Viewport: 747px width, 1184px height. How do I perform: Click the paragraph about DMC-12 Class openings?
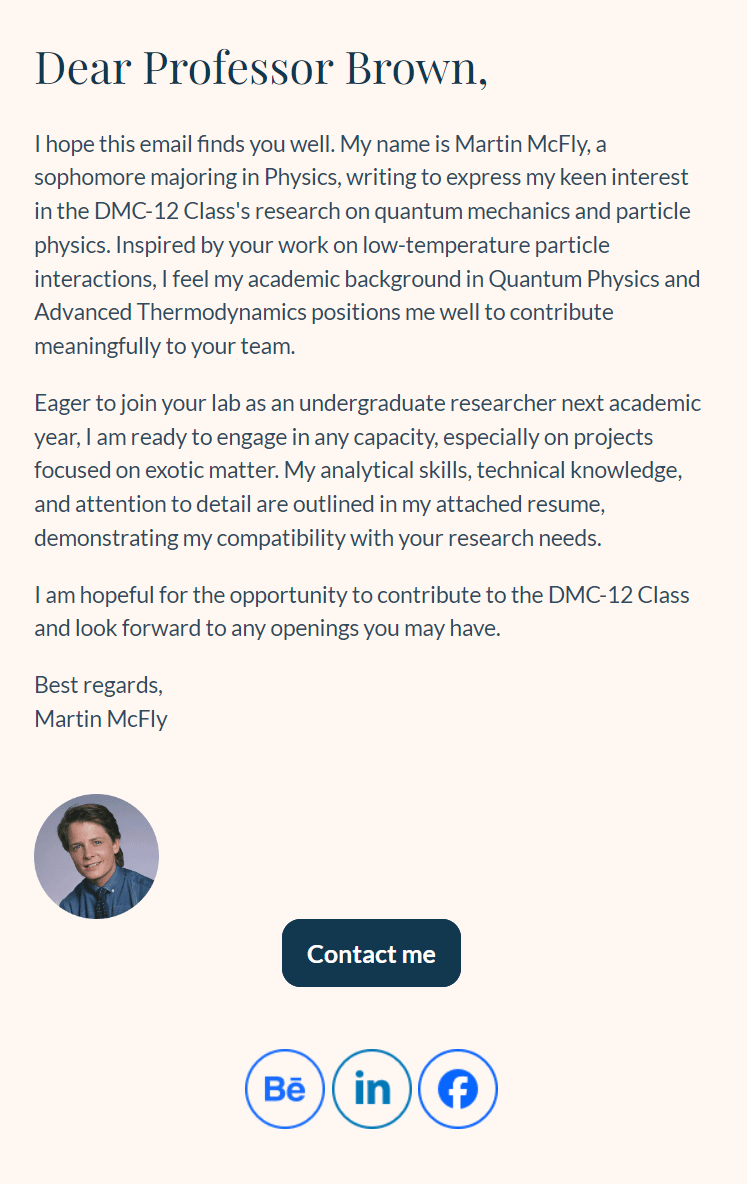(x=360, y=610)
